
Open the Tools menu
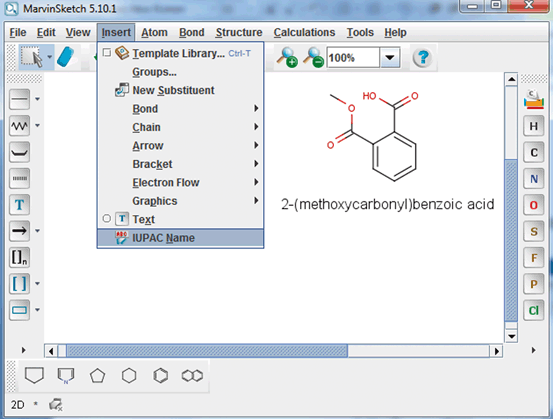click(x=360, y=32)
